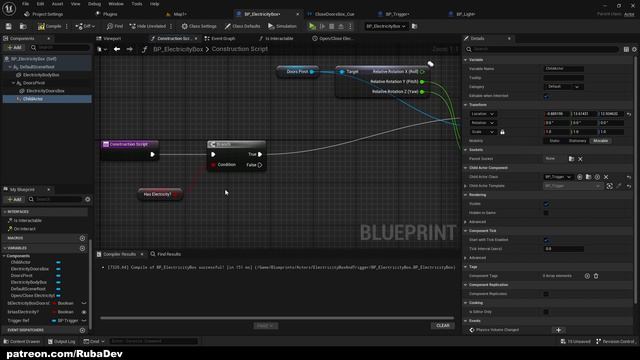
Task: Toggle the Component Replicates checkbox
Action: click(x=546, y=294)
